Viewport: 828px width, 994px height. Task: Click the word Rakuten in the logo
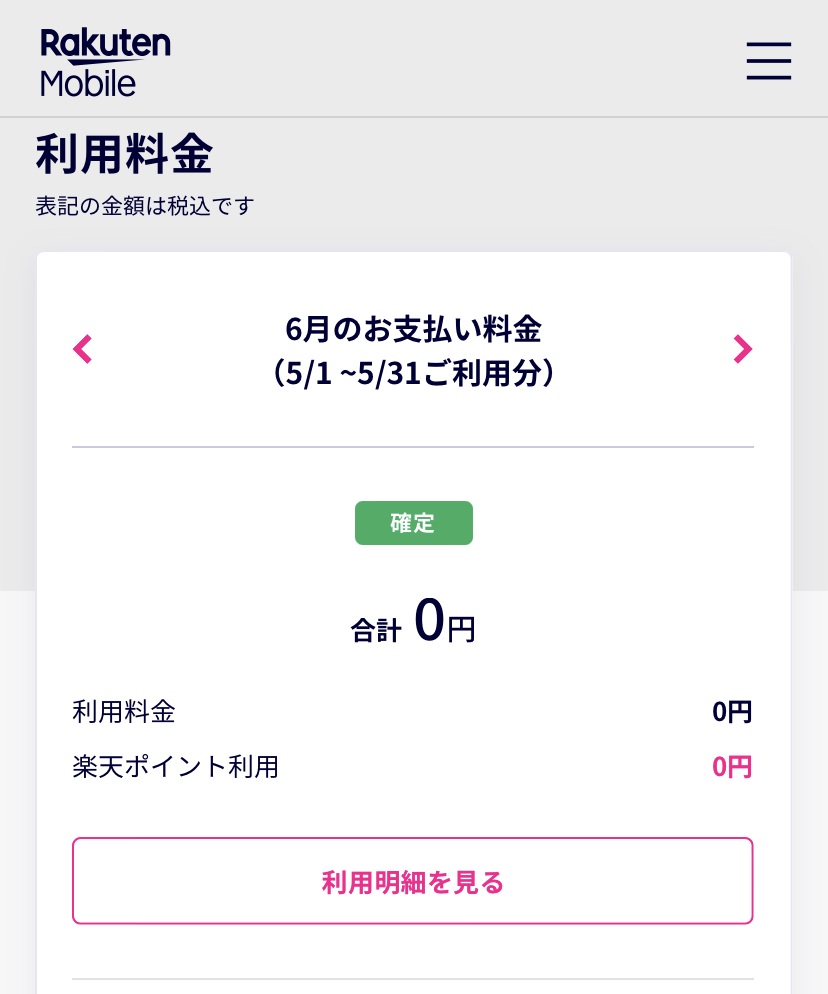(x=105, y=44)
